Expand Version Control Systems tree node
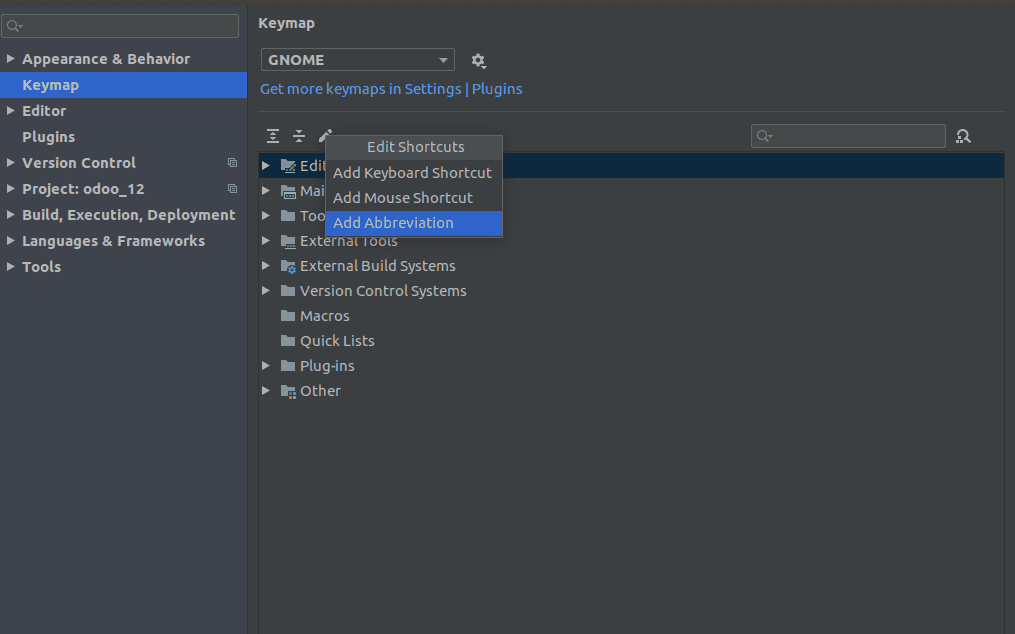The height and width of the screenshot is (634, 1015). click(x=265, y=291)
